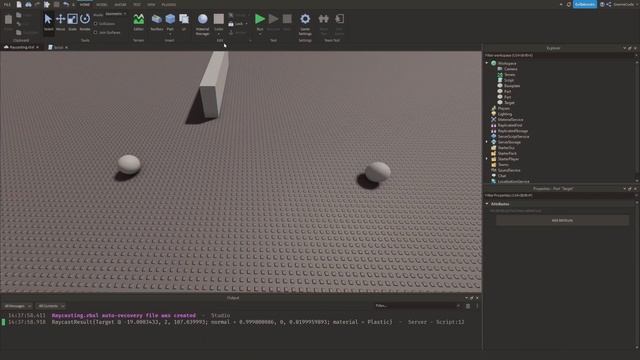
Task: Open the All Messages dropdown in Output
Action: point(18,306)
